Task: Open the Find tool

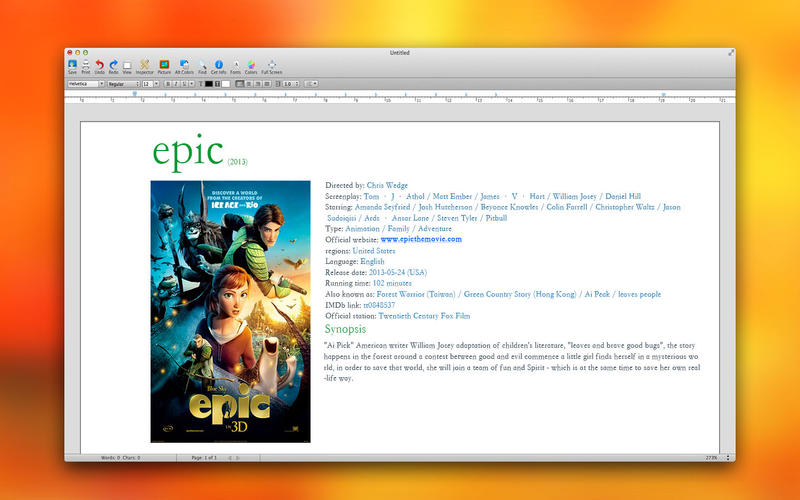Action: (203, 66)
